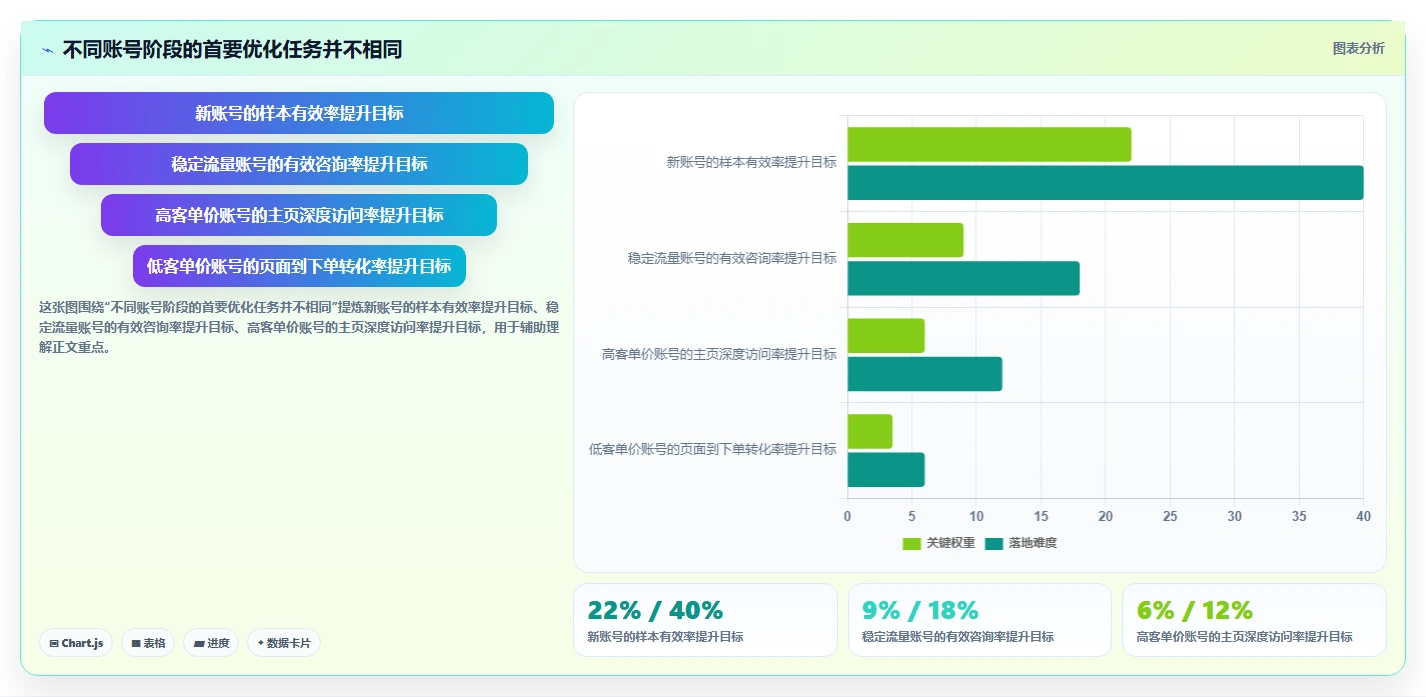Click the lightning icon beside the title
The height and width of the screenshot is (697, 1426).
pyautogui.click(x=47, y=50)
